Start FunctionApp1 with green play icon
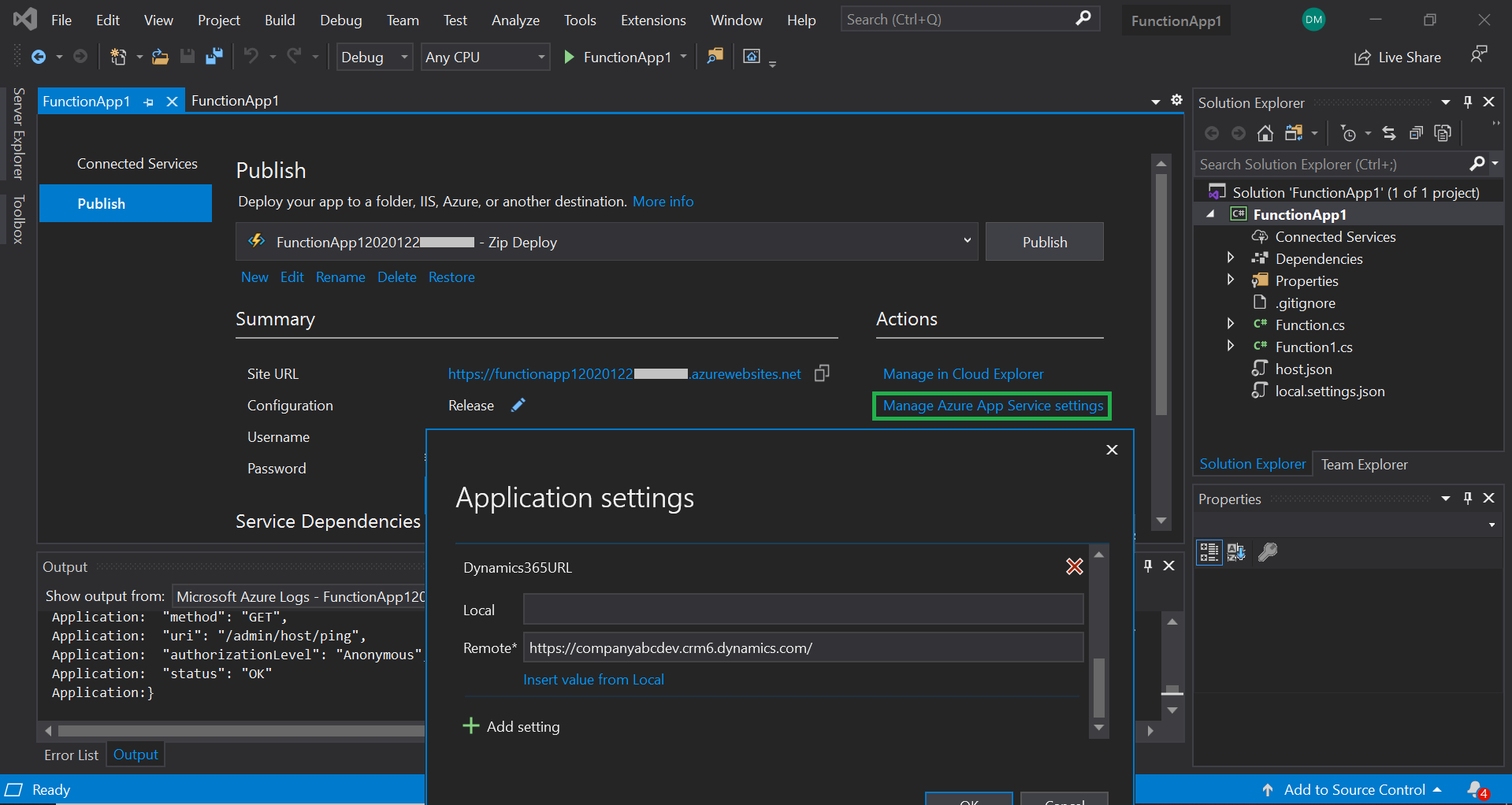 pos(569,57)
